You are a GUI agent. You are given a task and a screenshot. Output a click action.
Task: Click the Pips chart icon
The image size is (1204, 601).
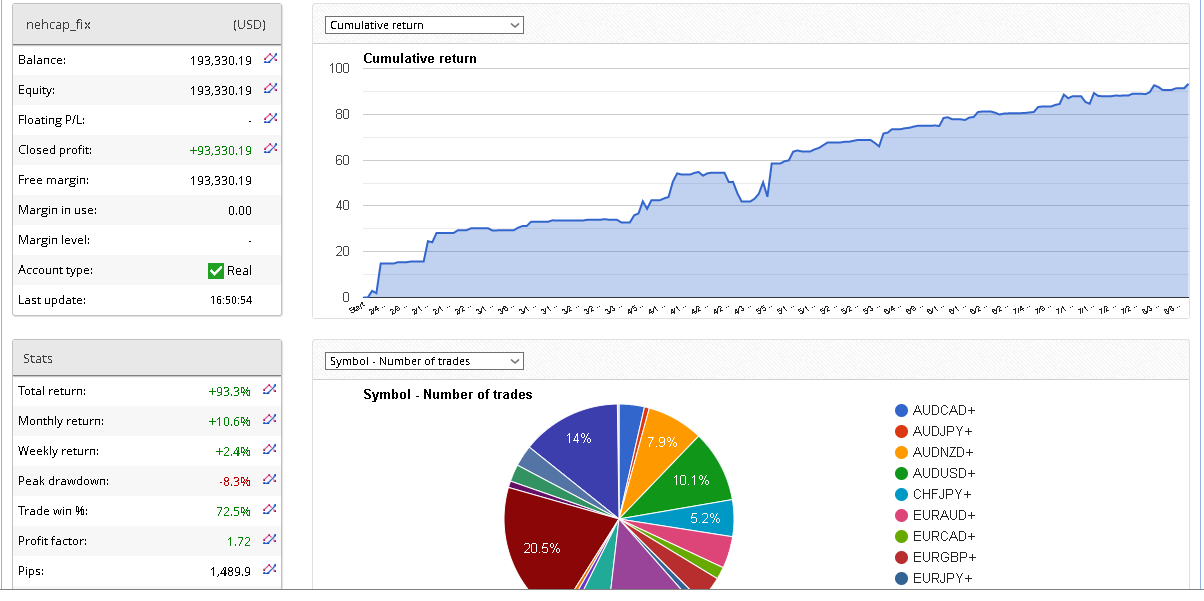pos(270,570)
